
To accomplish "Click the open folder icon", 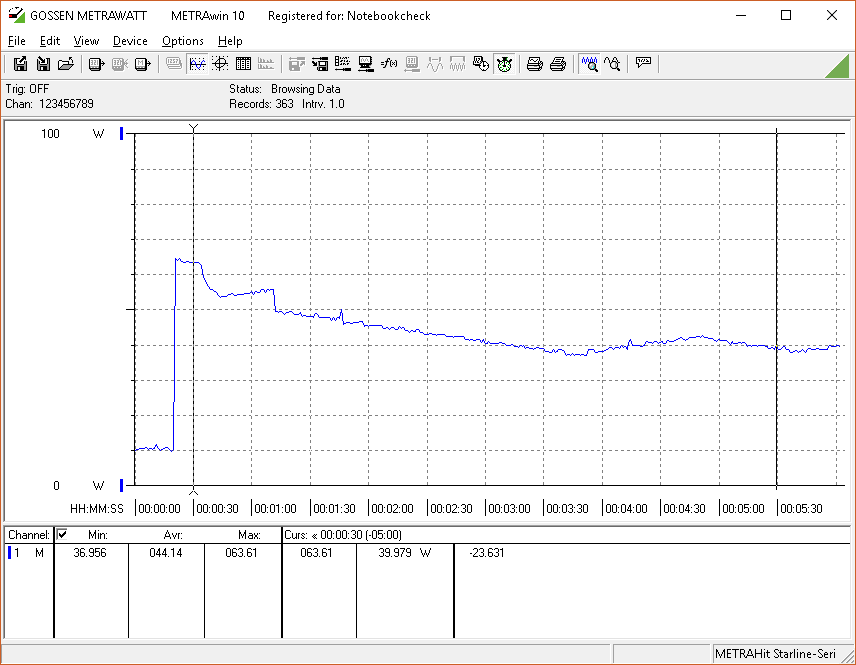I will click(x=66, y=64).
